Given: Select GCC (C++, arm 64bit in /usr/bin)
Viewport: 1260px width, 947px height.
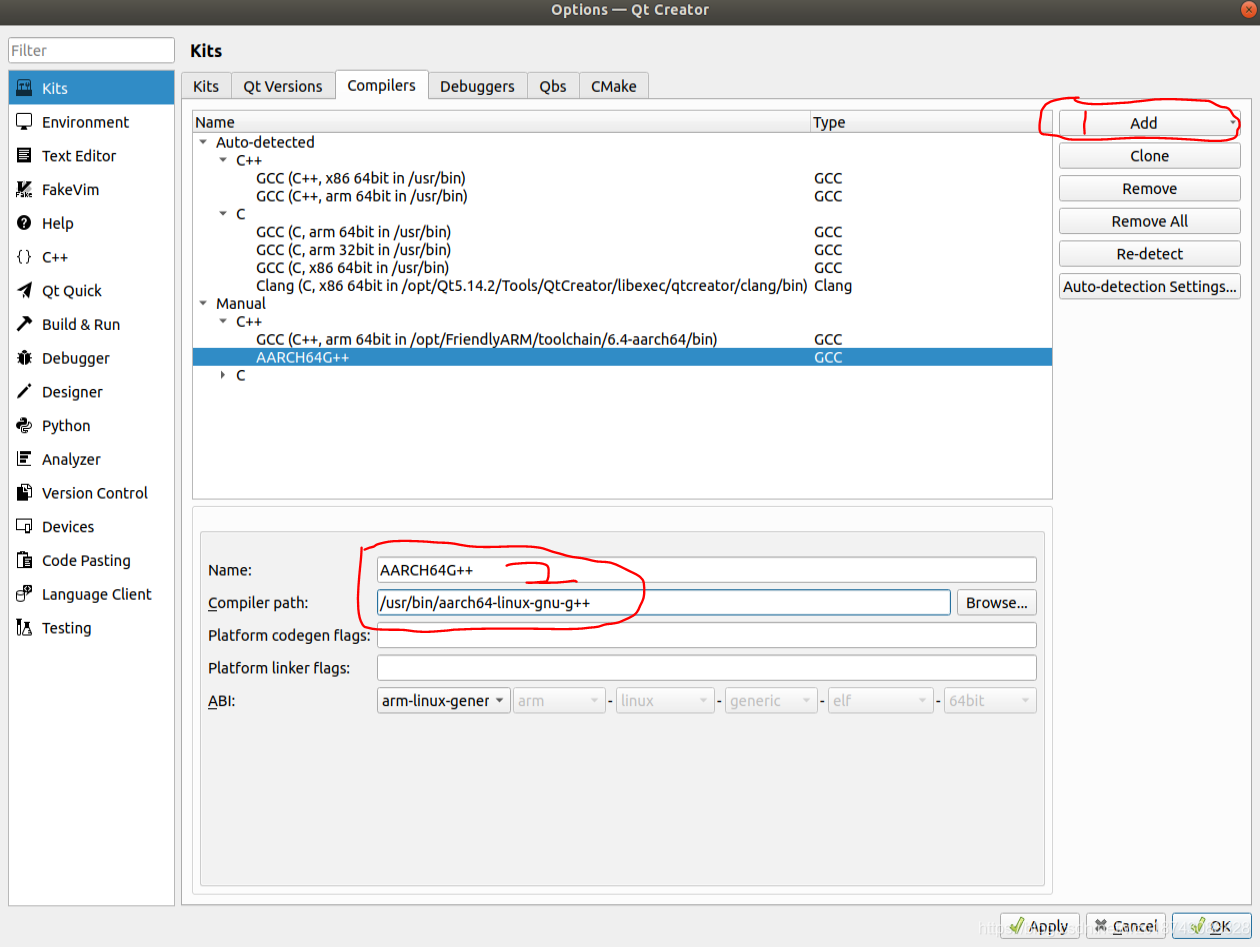Looking at the screenshot, I should 622,196.
